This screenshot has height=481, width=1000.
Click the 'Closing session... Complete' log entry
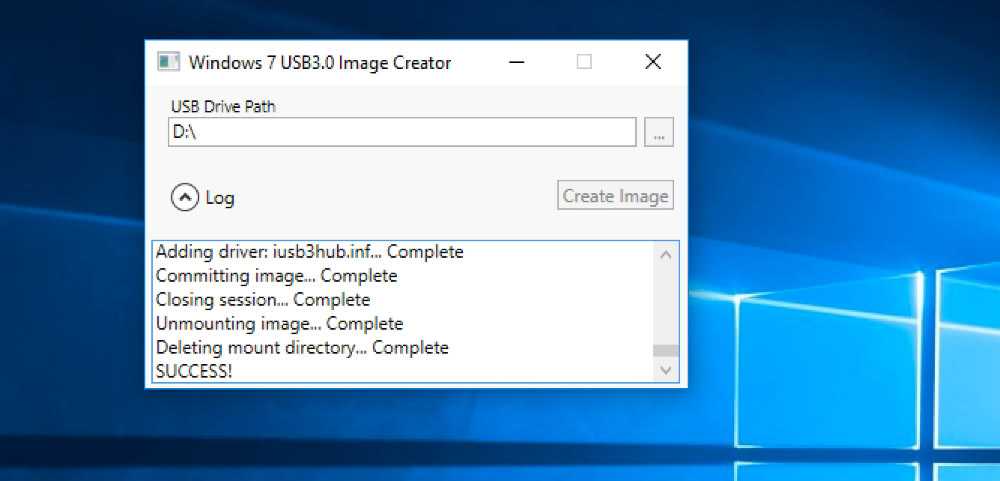click(x=262, y=300)
